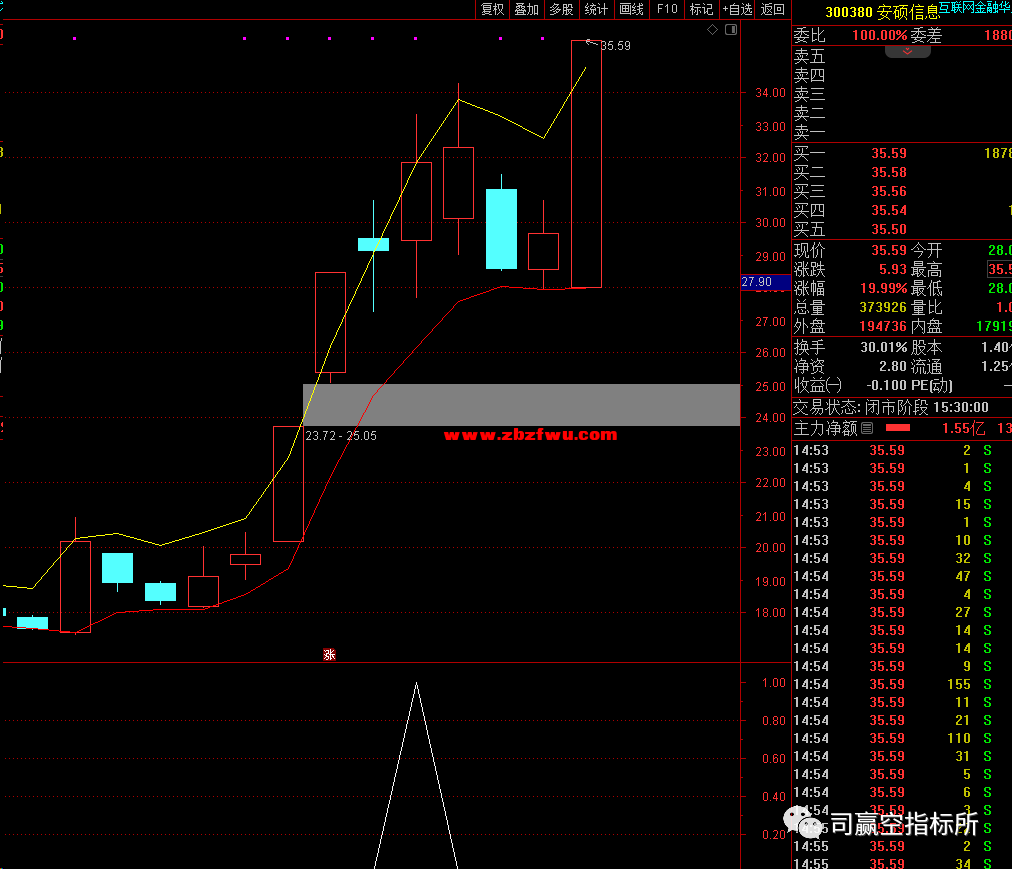
Task: Click the 主力净额 amount 1.55亿
Action: (963, 428)
